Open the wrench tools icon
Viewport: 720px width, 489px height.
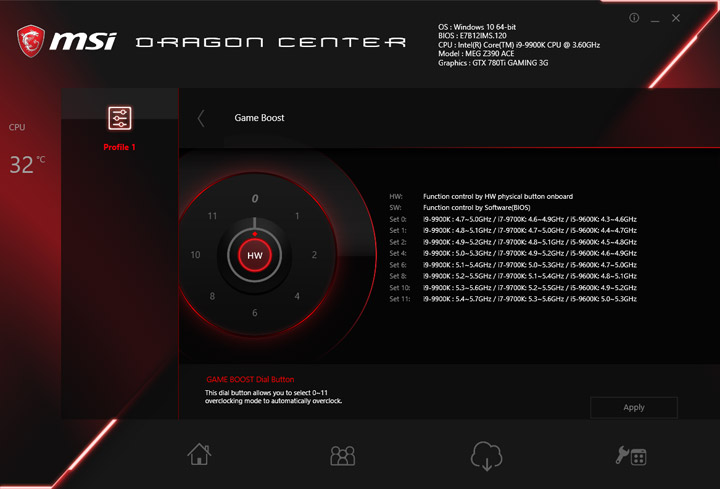[x=631, y=455]
